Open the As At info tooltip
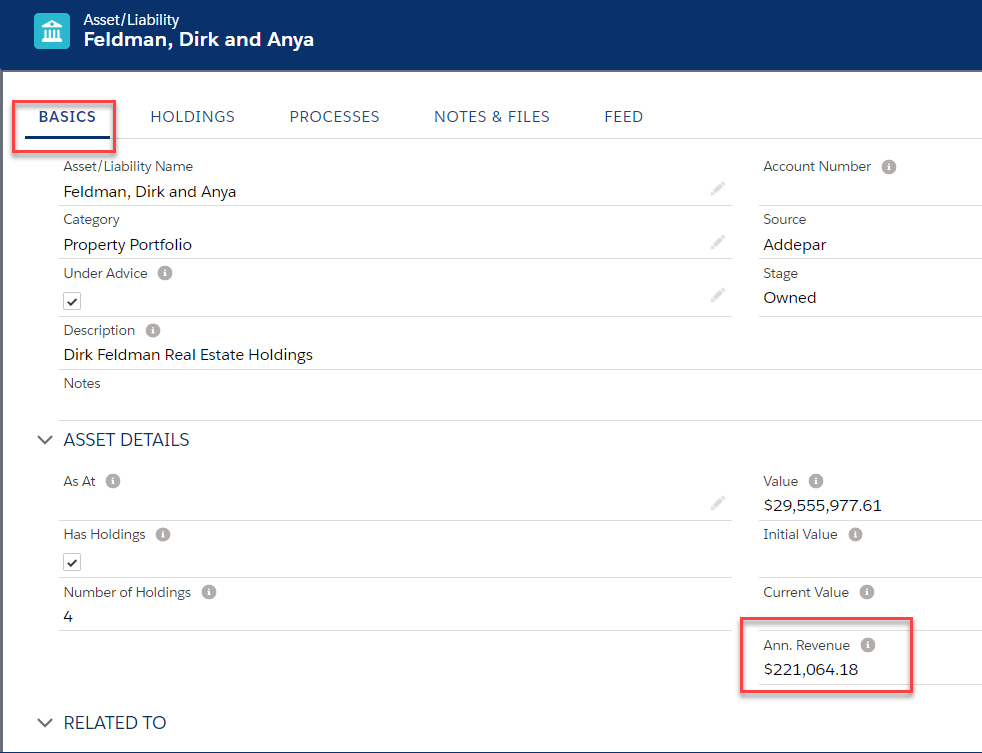This screenshot has height=753, width=982. 112,481
